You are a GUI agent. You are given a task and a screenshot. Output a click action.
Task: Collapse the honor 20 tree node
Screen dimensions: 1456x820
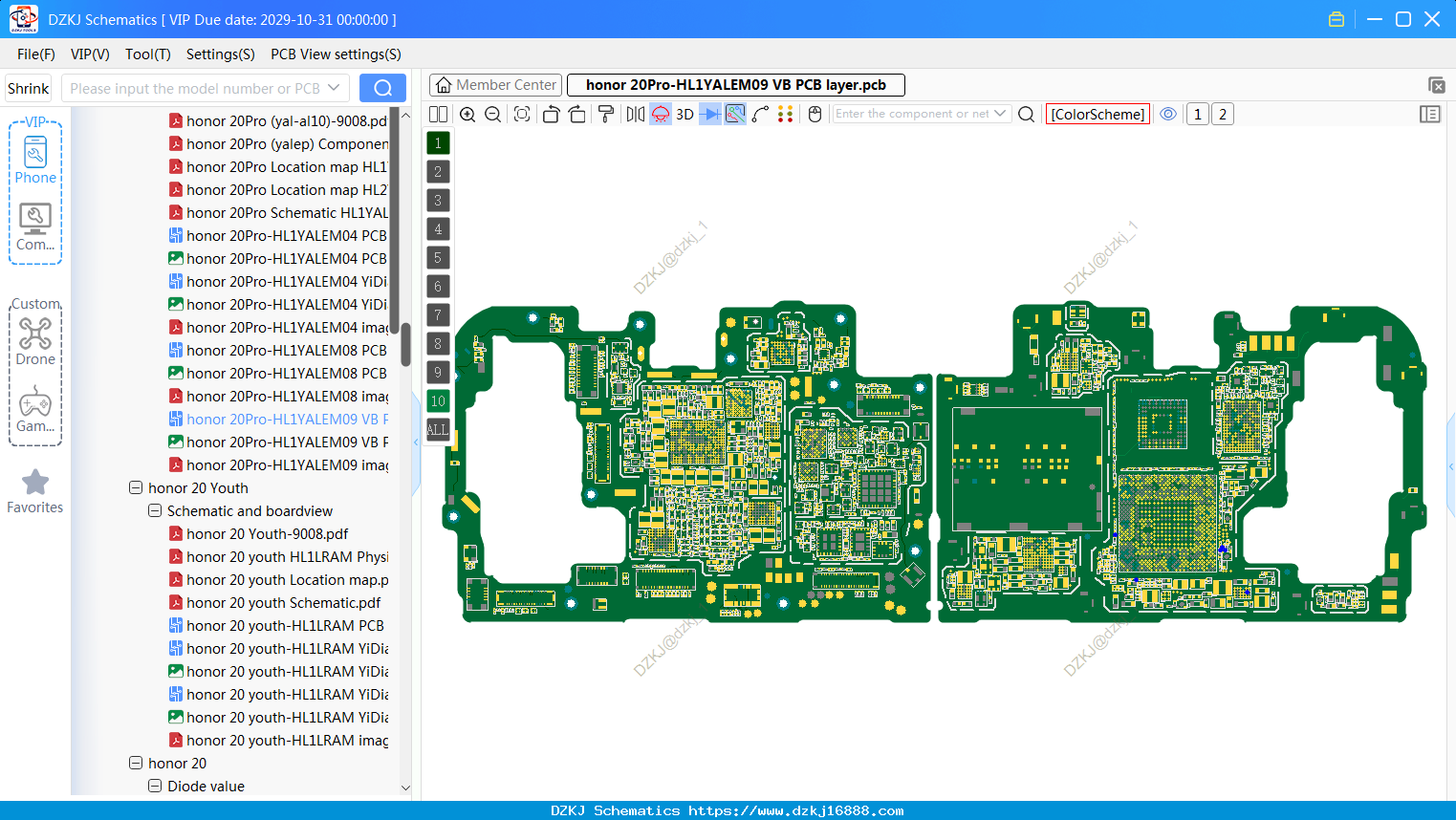point(136,763)
